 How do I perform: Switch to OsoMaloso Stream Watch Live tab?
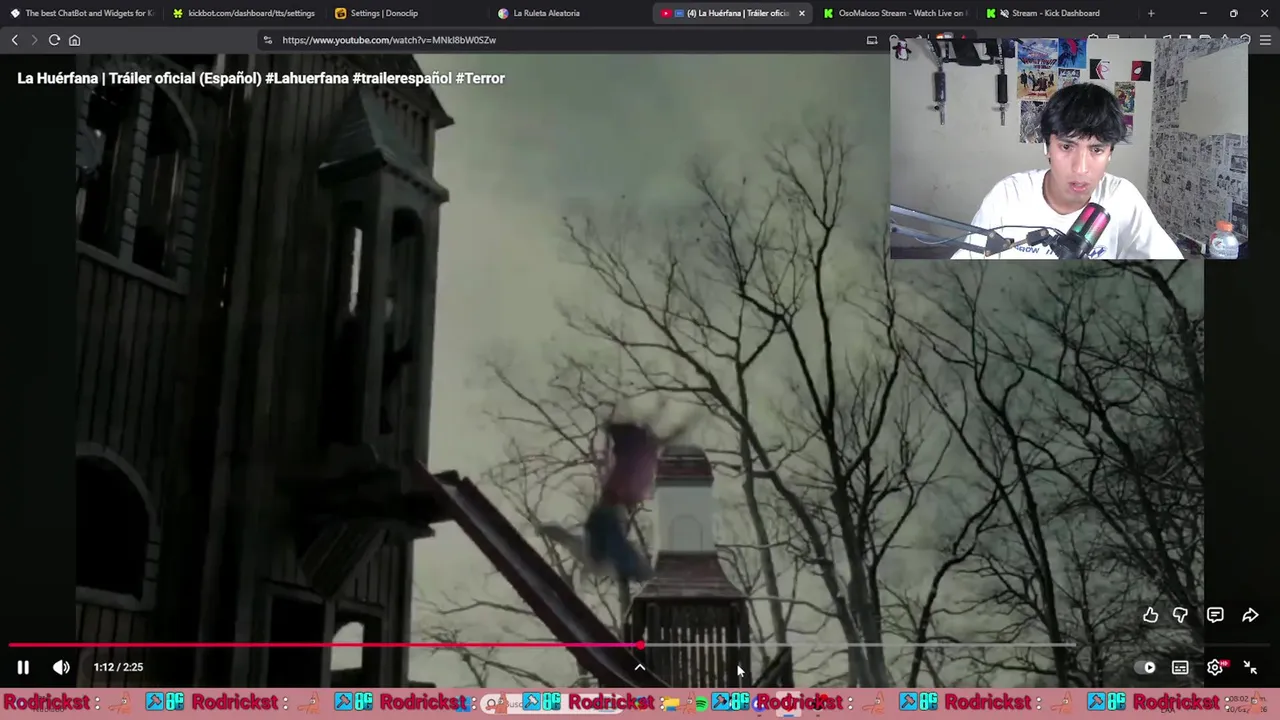895,13
